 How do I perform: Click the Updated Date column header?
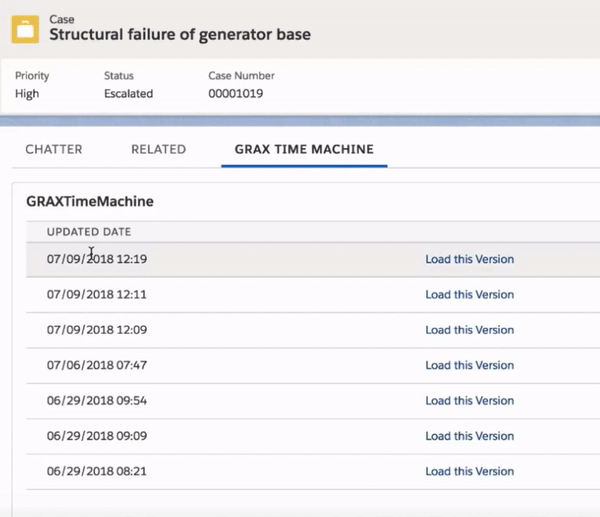(89, 232)
